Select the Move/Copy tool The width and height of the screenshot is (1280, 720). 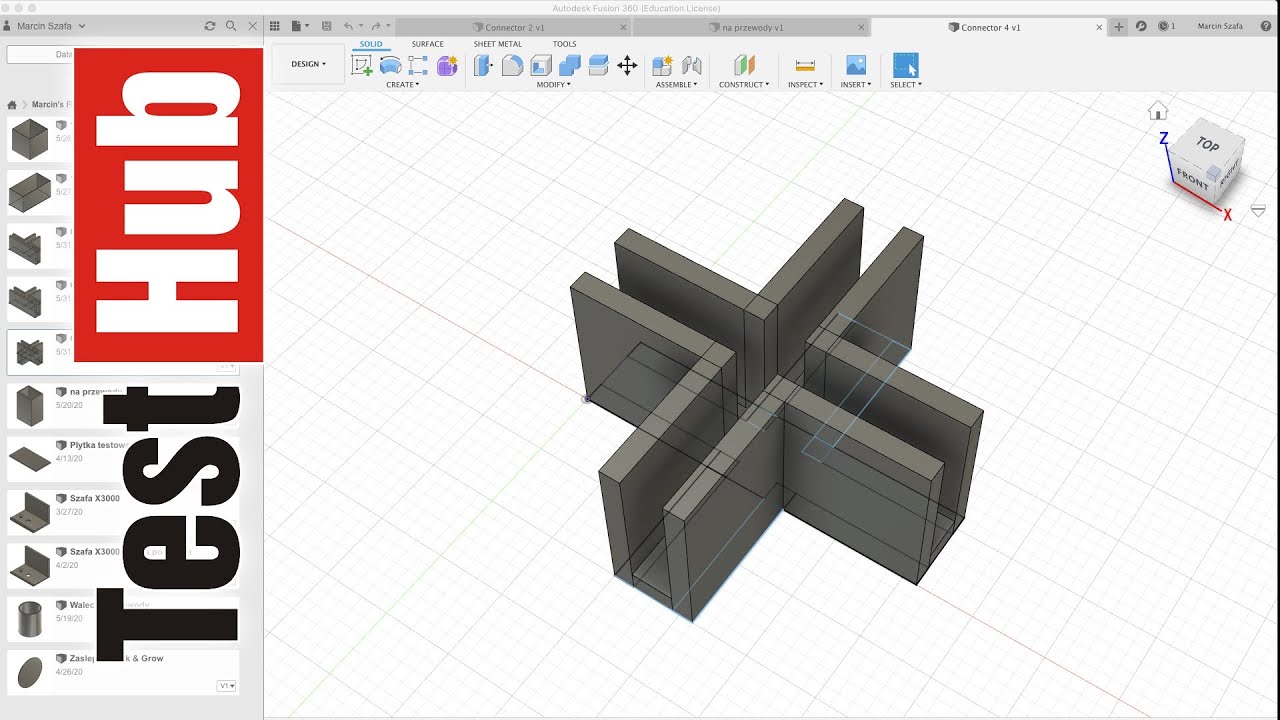pos(627,66)
